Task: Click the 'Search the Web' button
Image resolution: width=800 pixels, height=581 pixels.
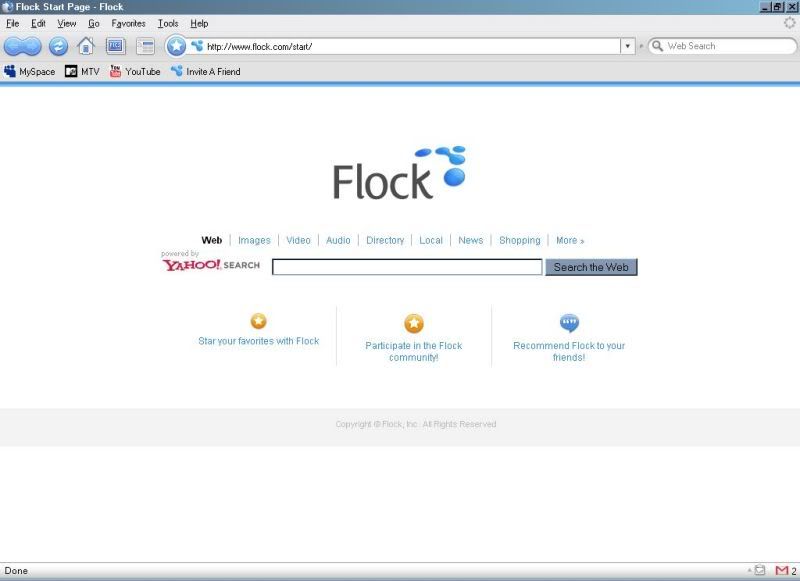Action: (591, 267)
